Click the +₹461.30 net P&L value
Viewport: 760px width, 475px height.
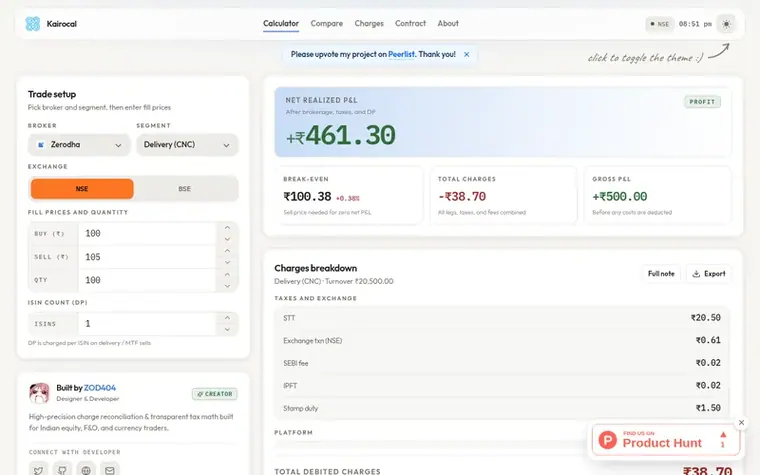(341, 135)
